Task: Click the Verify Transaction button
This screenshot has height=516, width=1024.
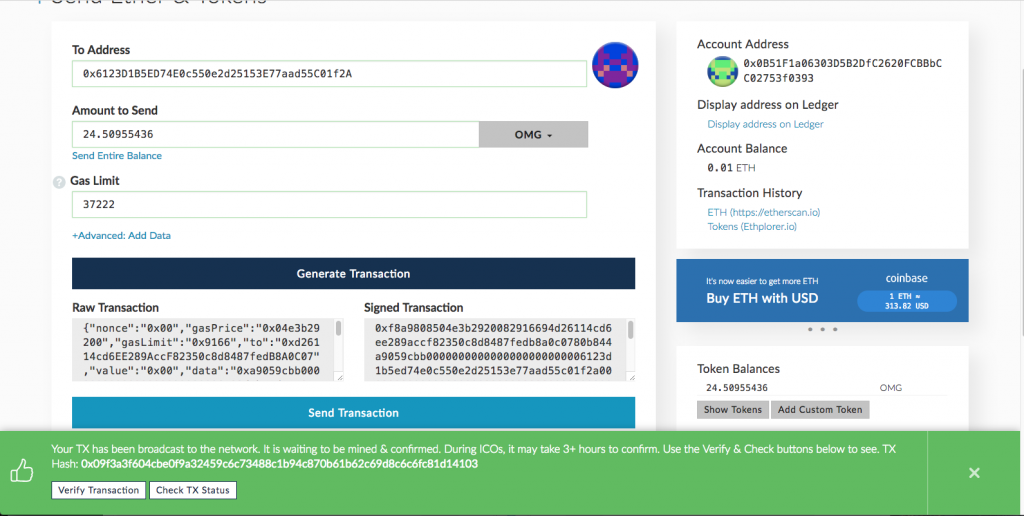Action: [98, 490]
